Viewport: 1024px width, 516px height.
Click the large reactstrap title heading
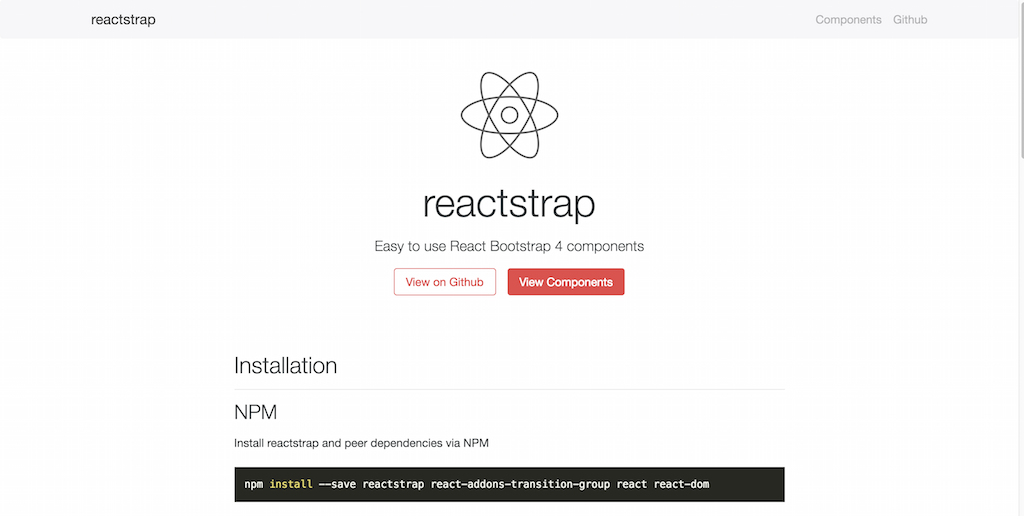(509, 203)
